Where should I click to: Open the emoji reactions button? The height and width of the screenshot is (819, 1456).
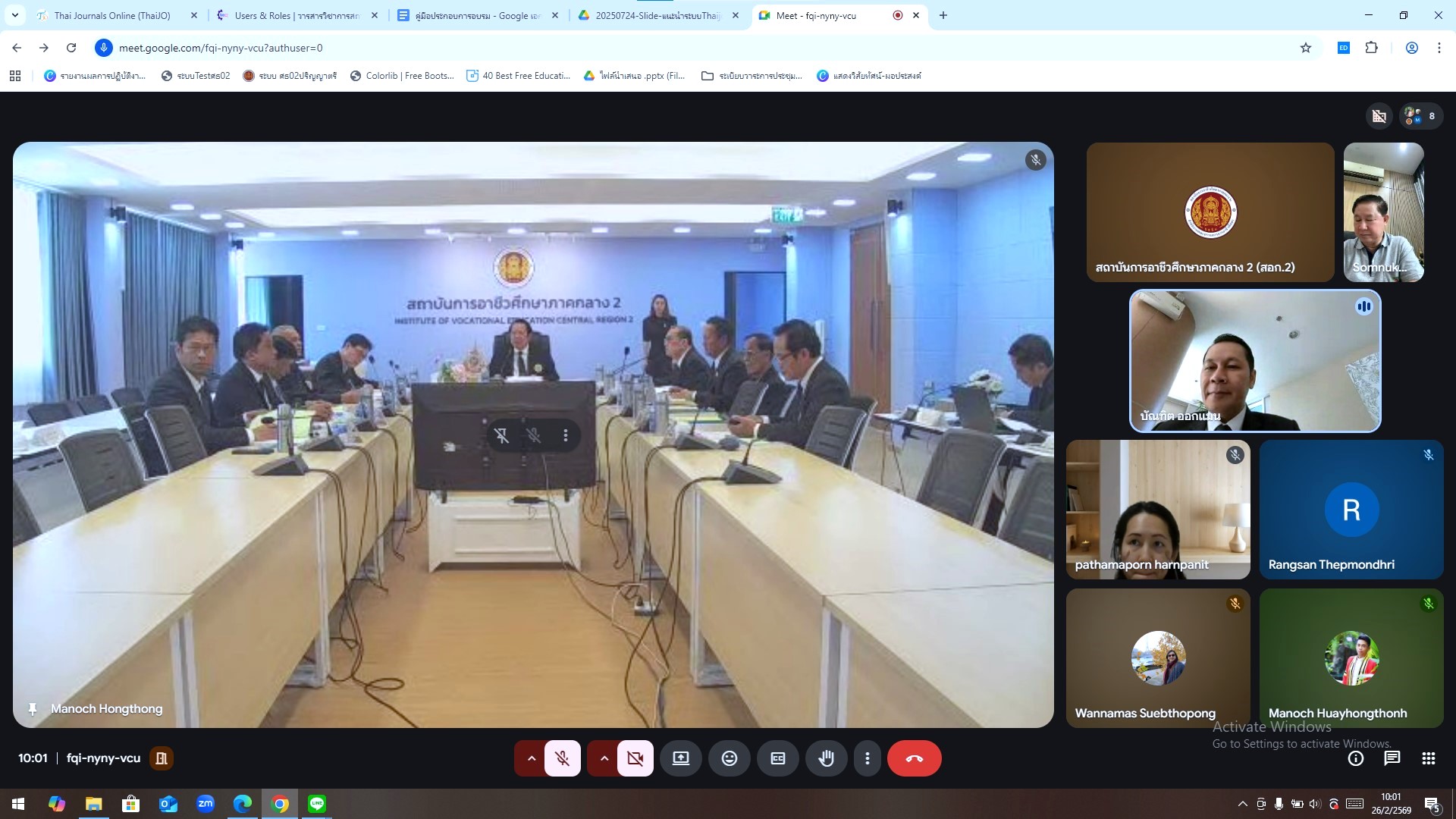click(729, 758)
